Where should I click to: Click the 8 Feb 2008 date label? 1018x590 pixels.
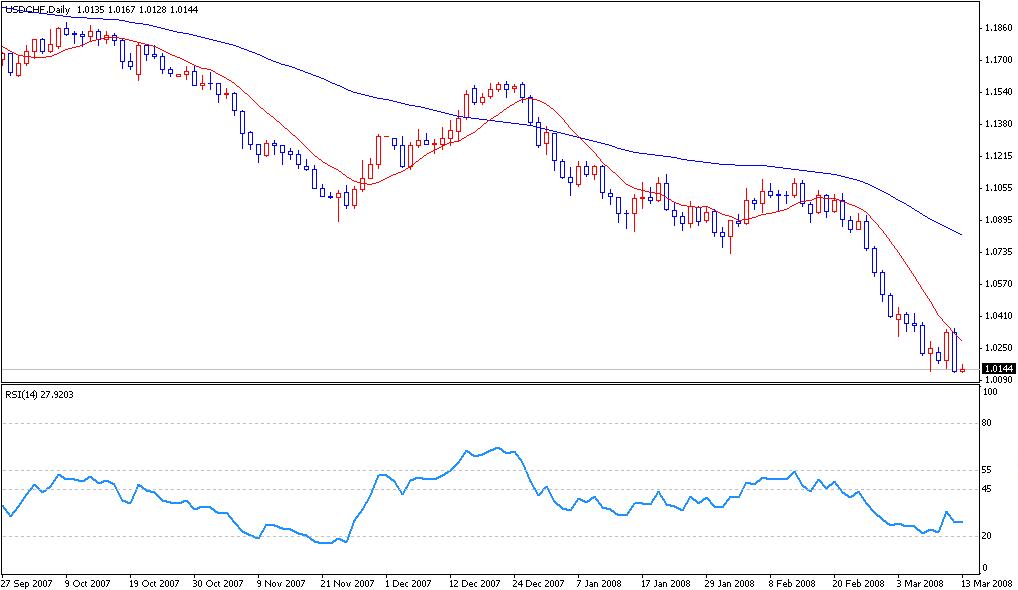(792, 584)
